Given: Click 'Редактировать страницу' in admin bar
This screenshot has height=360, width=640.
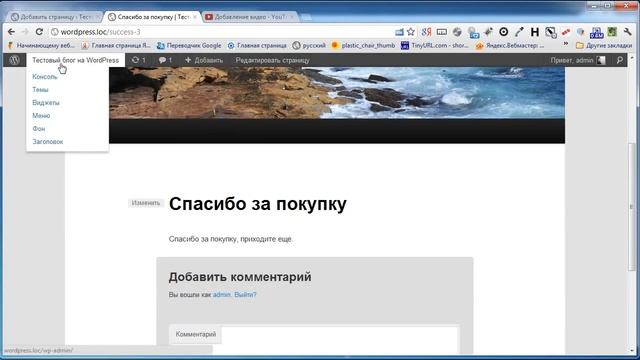Looking at the screenshot, I should pos(272,60).
